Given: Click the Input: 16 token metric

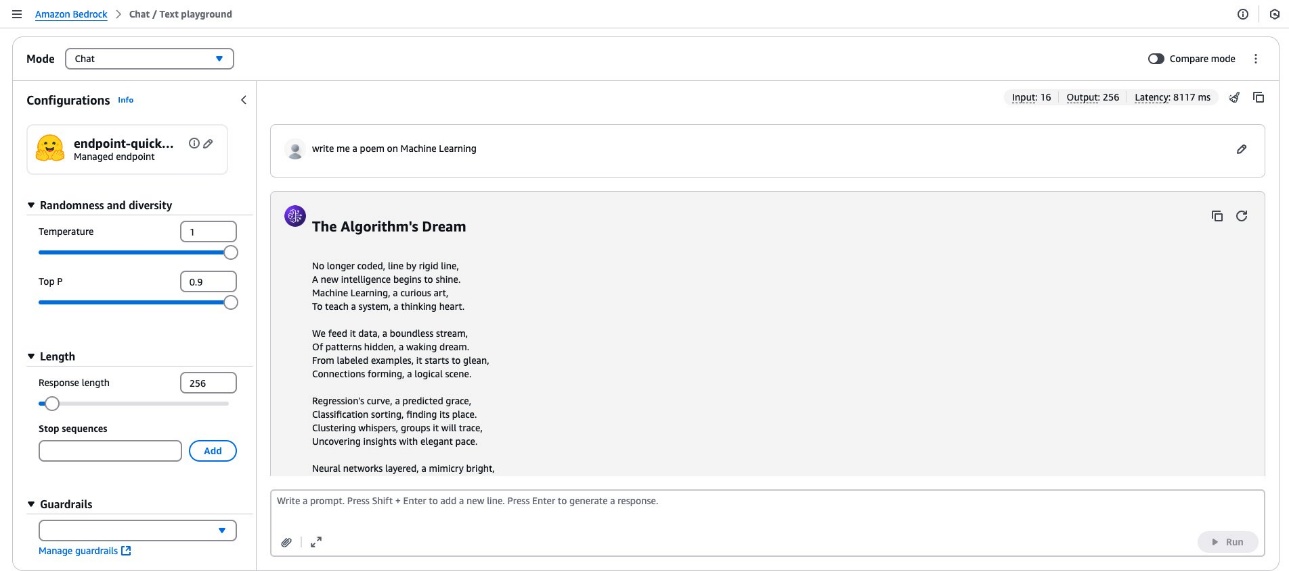Looking at the screenshot, I should click(x=1031, y=98).
